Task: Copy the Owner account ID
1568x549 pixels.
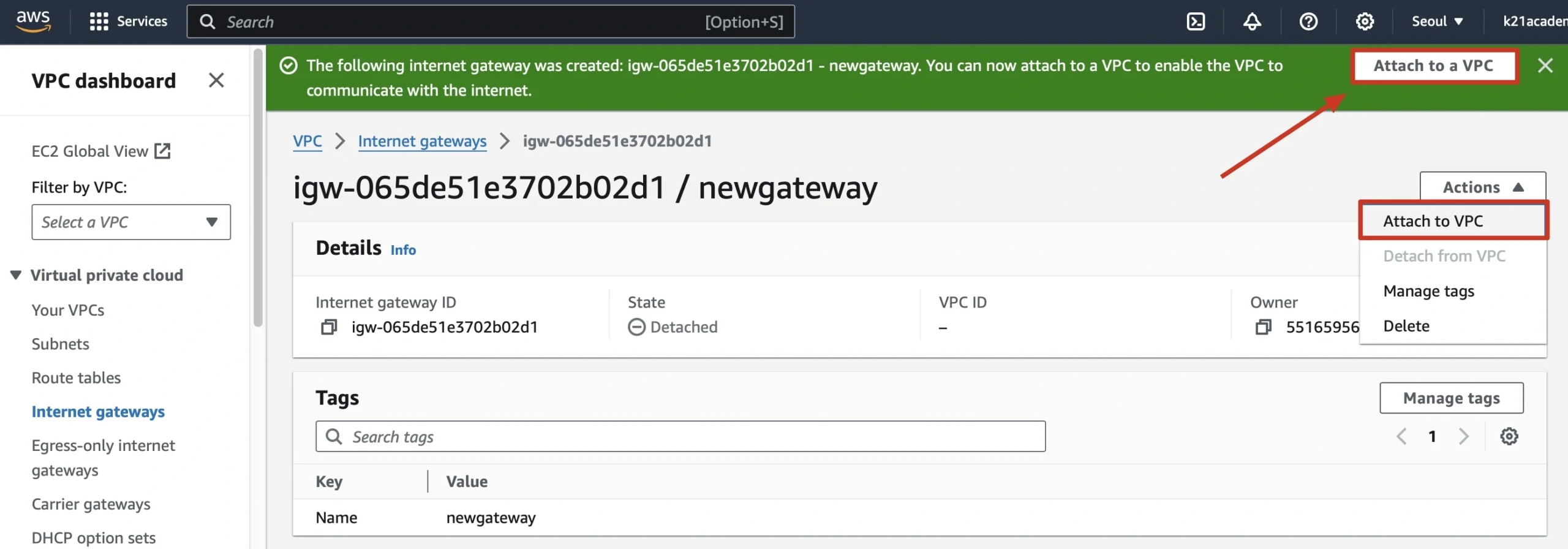Action: tap(1263, 327)
